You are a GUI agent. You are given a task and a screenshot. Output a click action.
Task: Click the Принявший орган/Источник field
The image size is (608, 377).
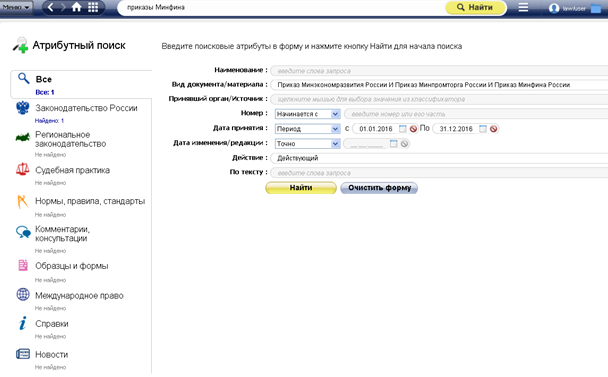(439, 99)
